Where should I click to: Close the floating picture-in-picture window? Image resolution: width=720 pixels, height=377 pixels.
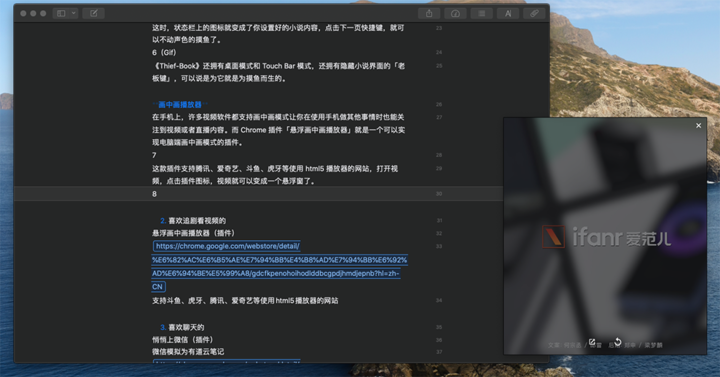[698, 125]
